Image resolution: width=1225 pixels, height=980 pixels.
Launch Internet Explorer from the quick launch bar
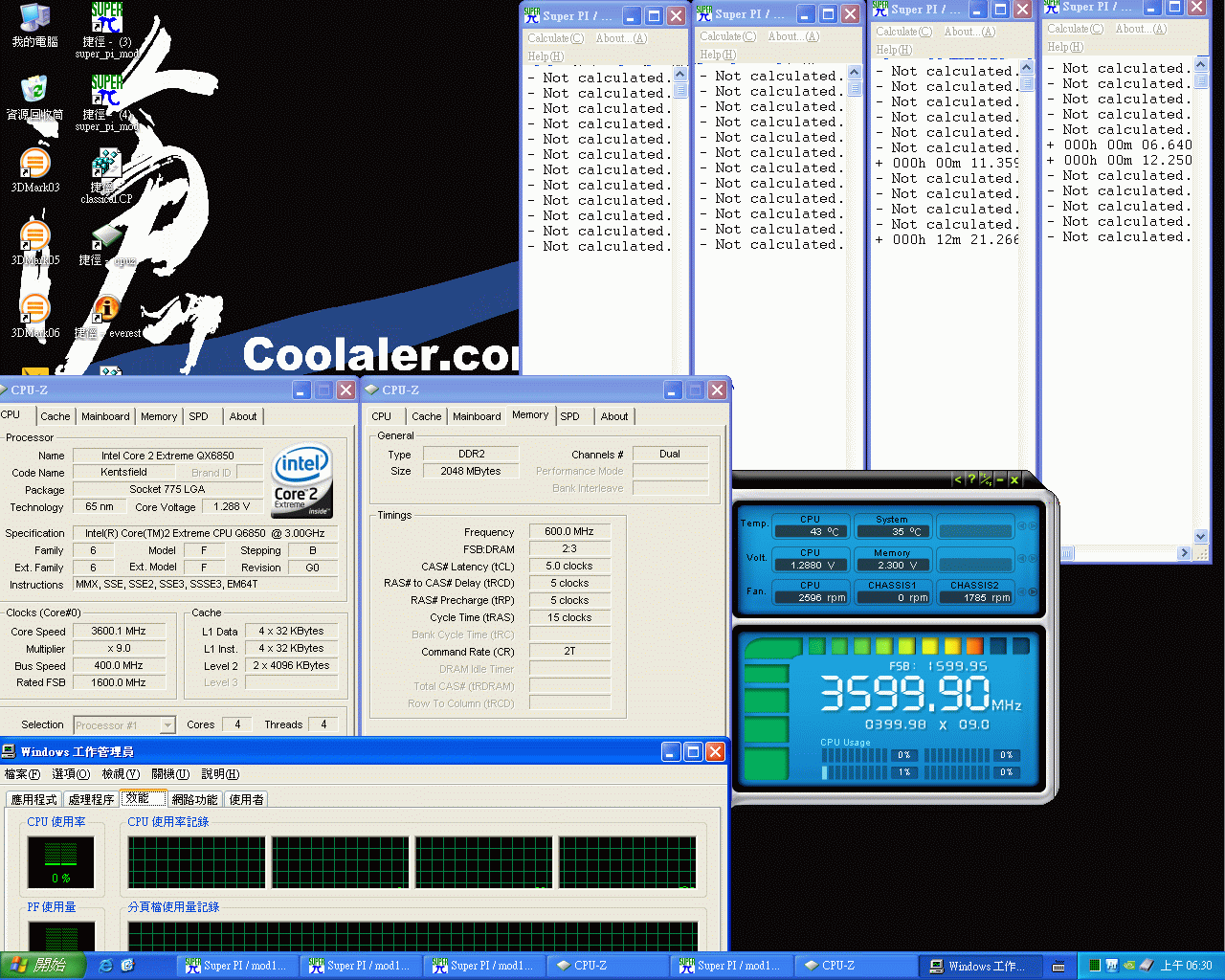pyautogui.click(x=105, y=966)
